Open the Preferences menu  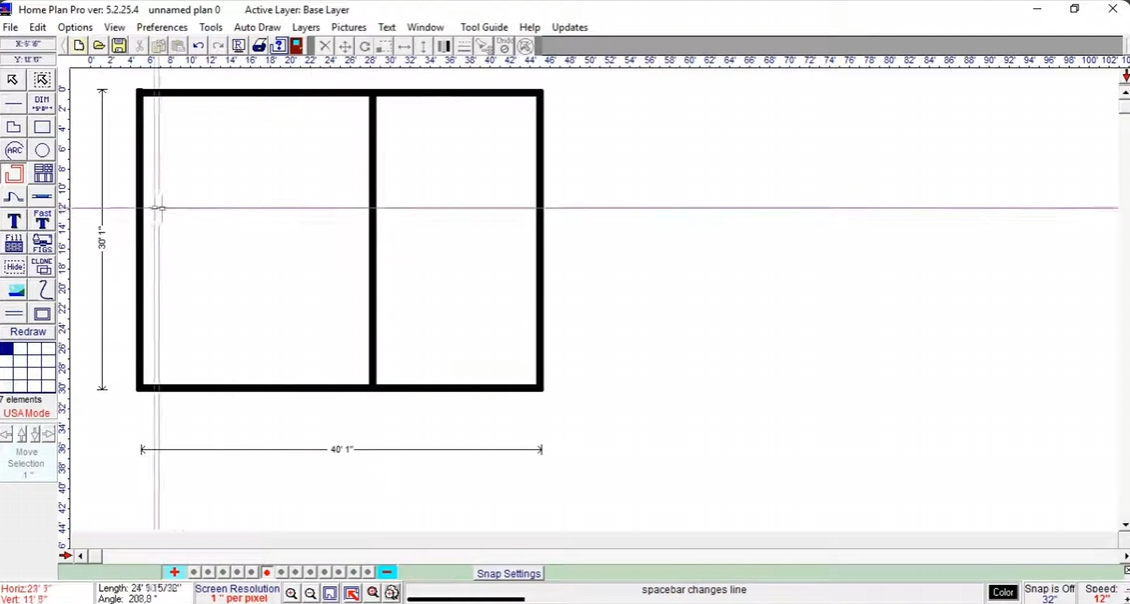(161, 27)
